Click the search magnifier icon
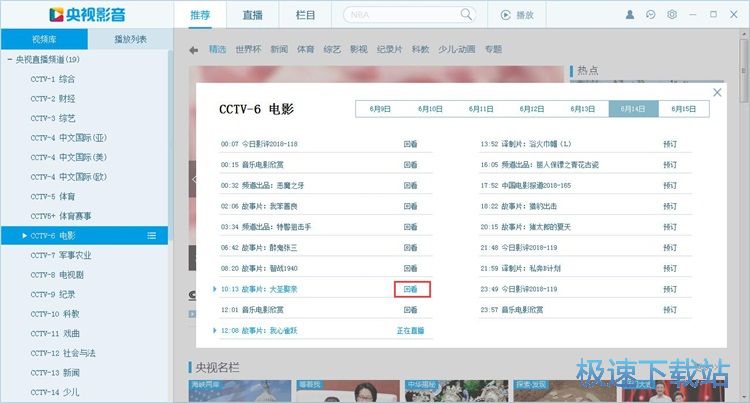Screen dimensions: 750x403 tap(465, 15)
